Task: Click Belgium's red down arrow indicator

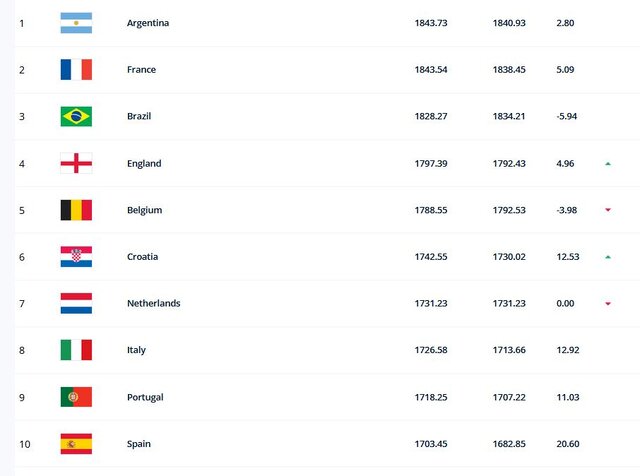Action: pos(607,210)
